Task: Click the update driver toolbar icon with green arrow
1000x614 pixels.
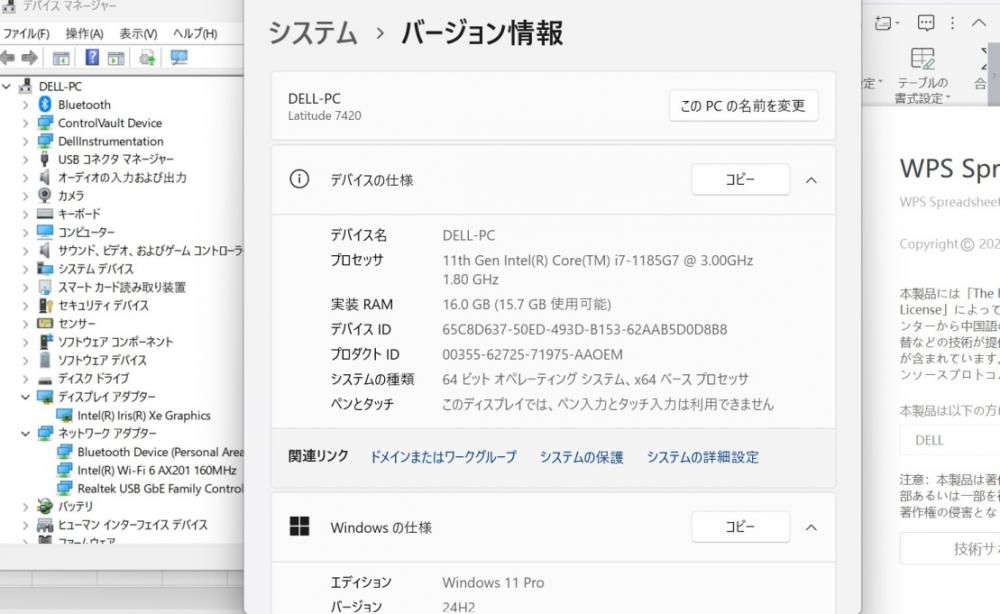Action: tap(147, 58)
